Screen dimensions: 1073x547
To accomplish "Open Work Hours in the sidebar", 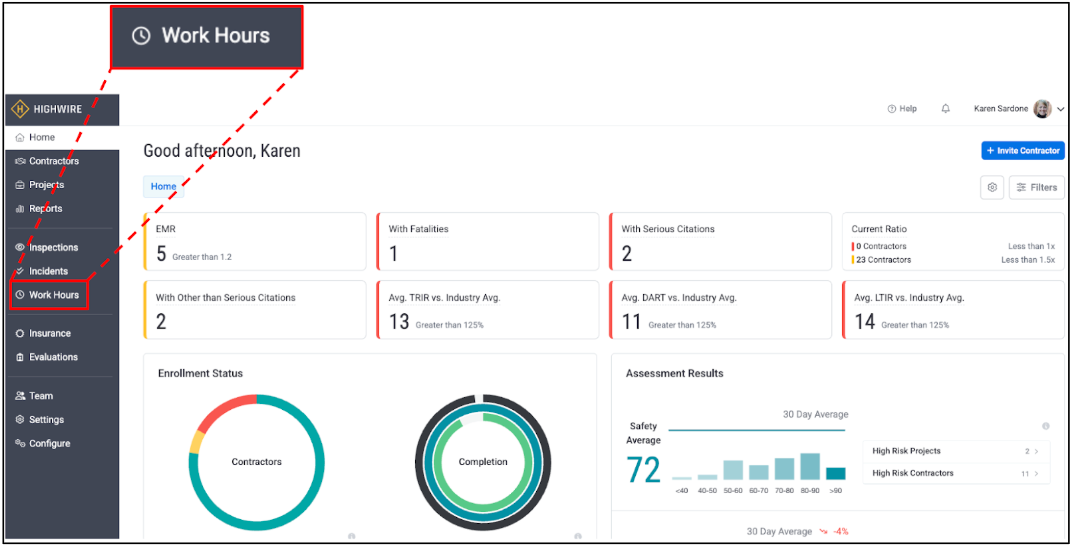I will click(54, 295).
